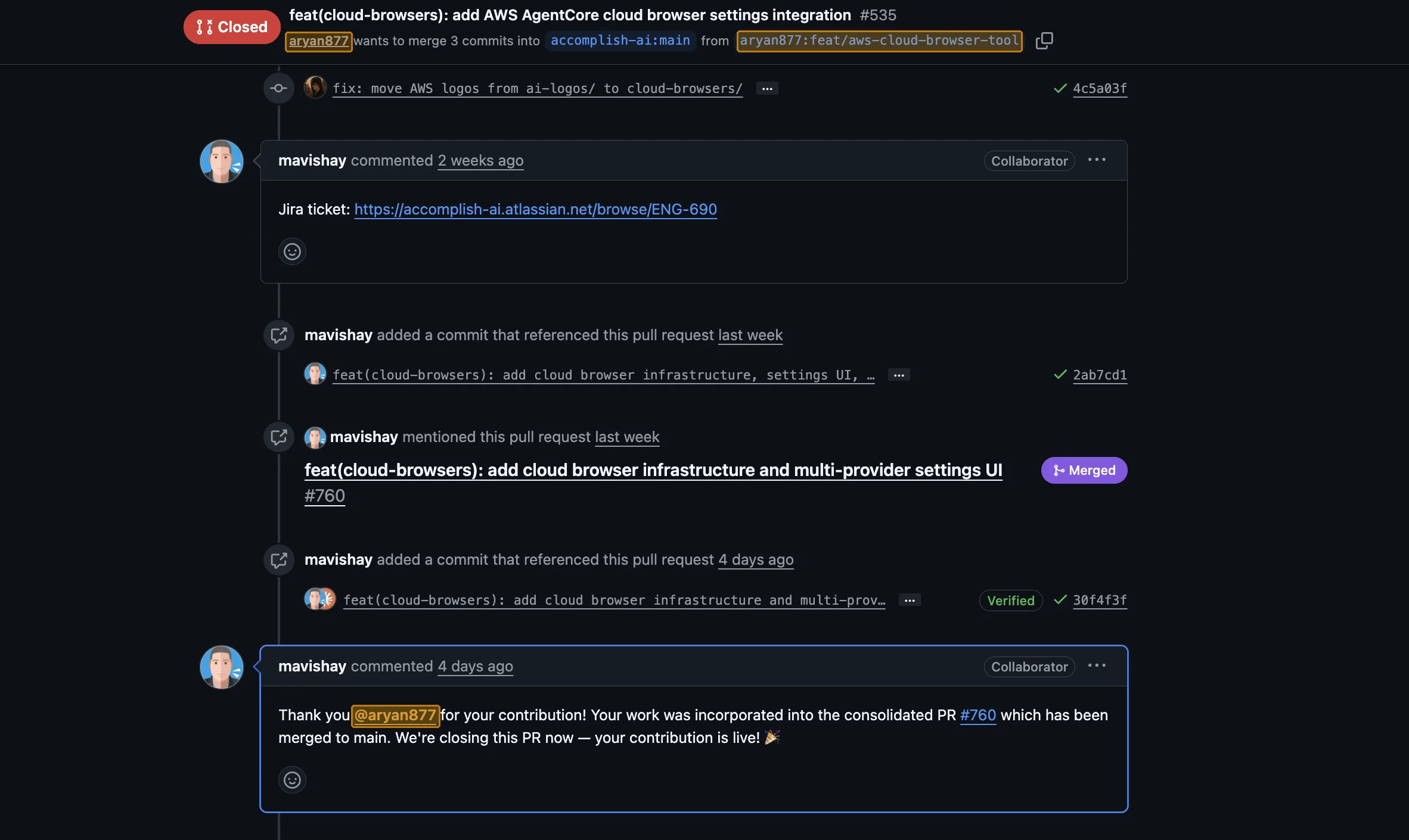
Task: Open emoji reaction picker on closing comment
Action: [x=292, y=779]
